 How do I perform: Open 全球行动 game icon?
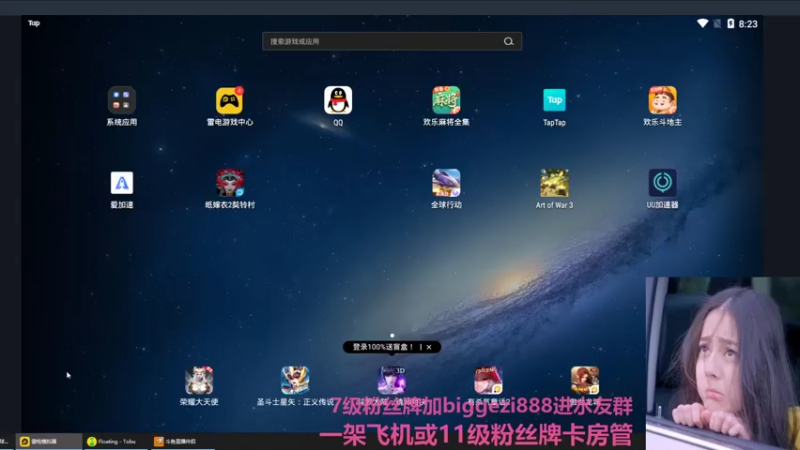446,183
